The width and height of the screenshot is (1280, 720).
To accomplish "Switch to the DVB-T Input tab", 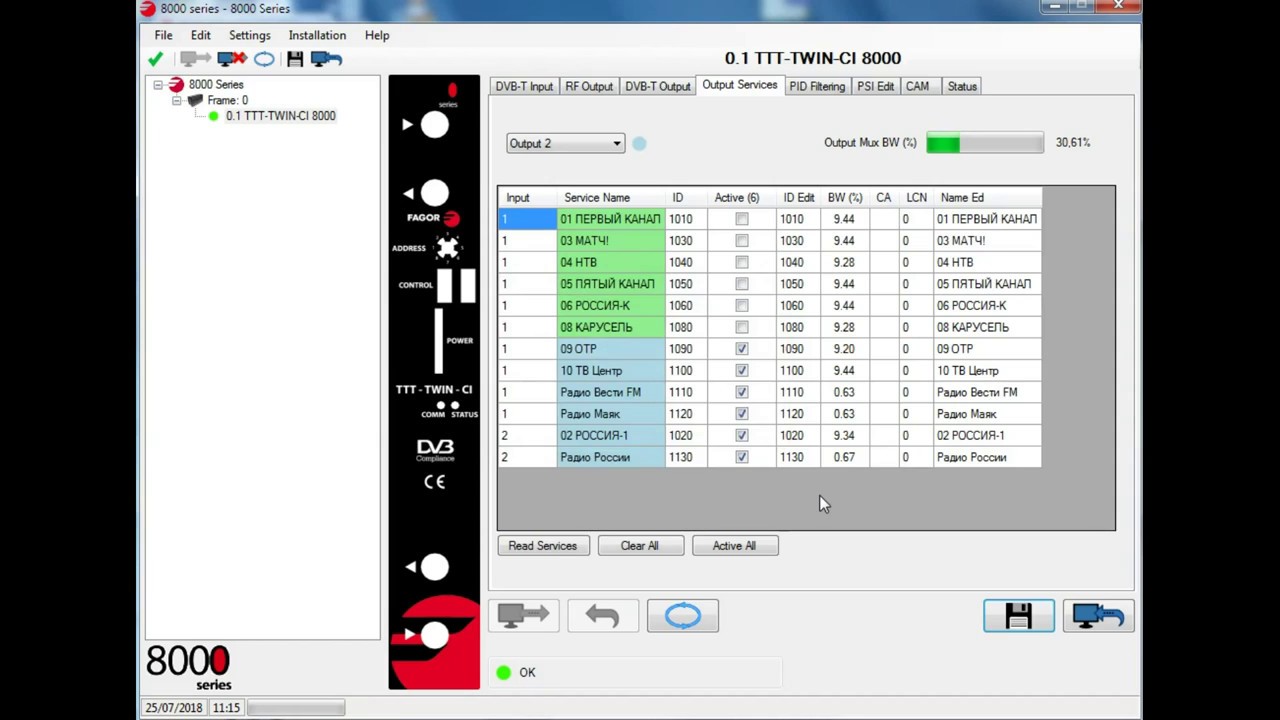I will (524, 87).
